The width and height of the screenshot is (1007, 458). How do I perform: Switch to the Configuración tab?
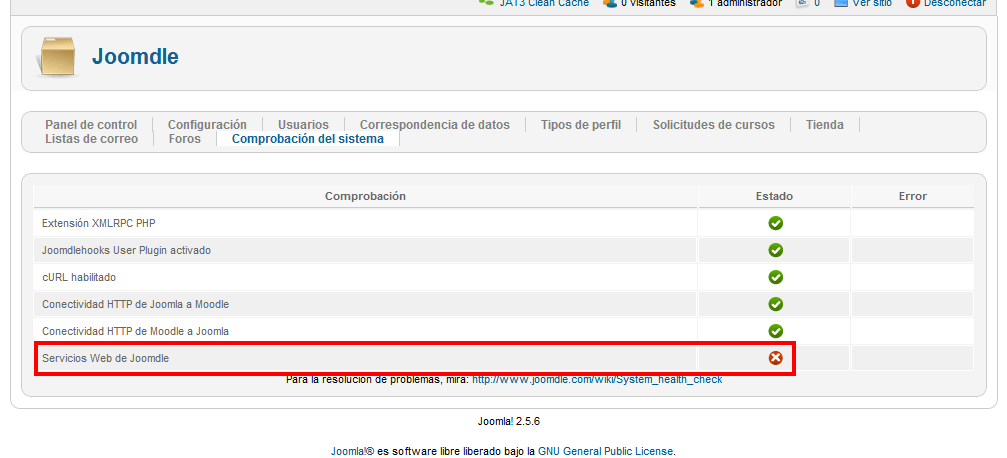(x=207, y=125)
